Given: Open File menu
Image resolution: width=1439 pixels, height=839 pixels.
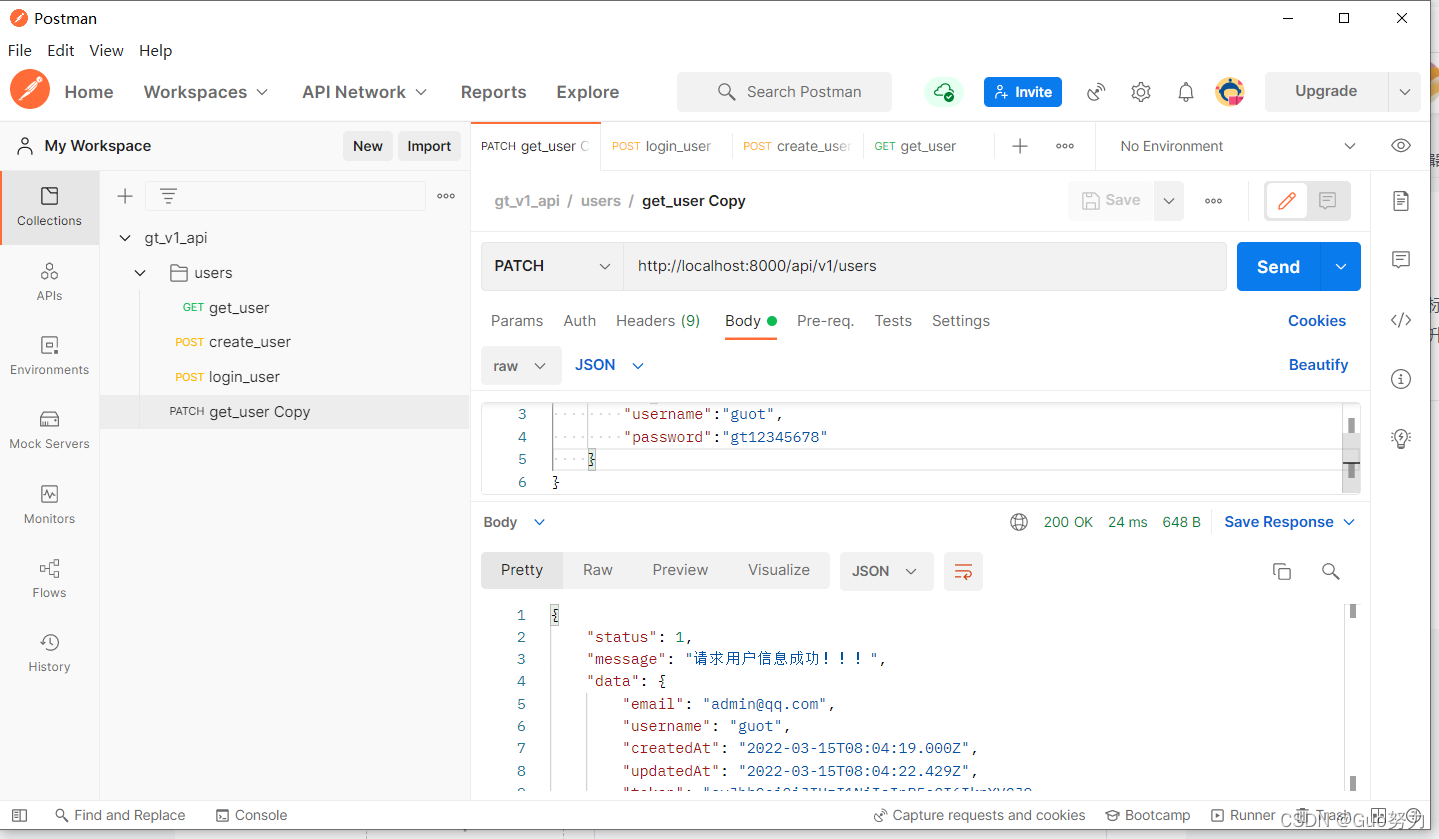Looking at the screenshot, I should coord(20,50).
